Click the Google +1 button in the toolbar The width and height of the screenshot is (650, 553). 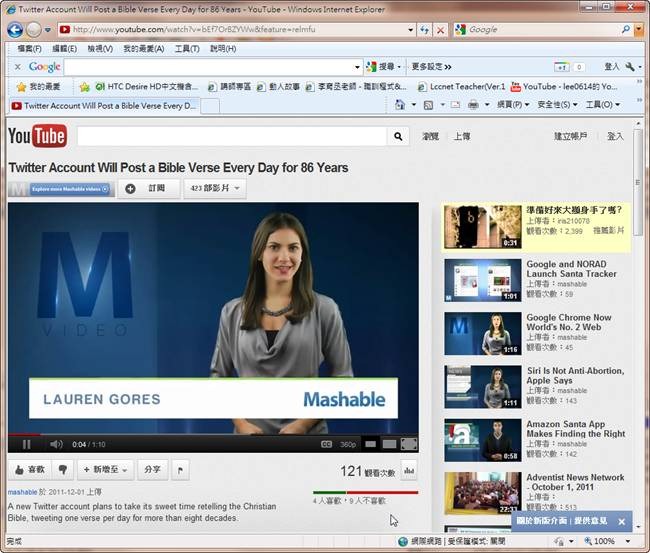(x=561, y=67)
